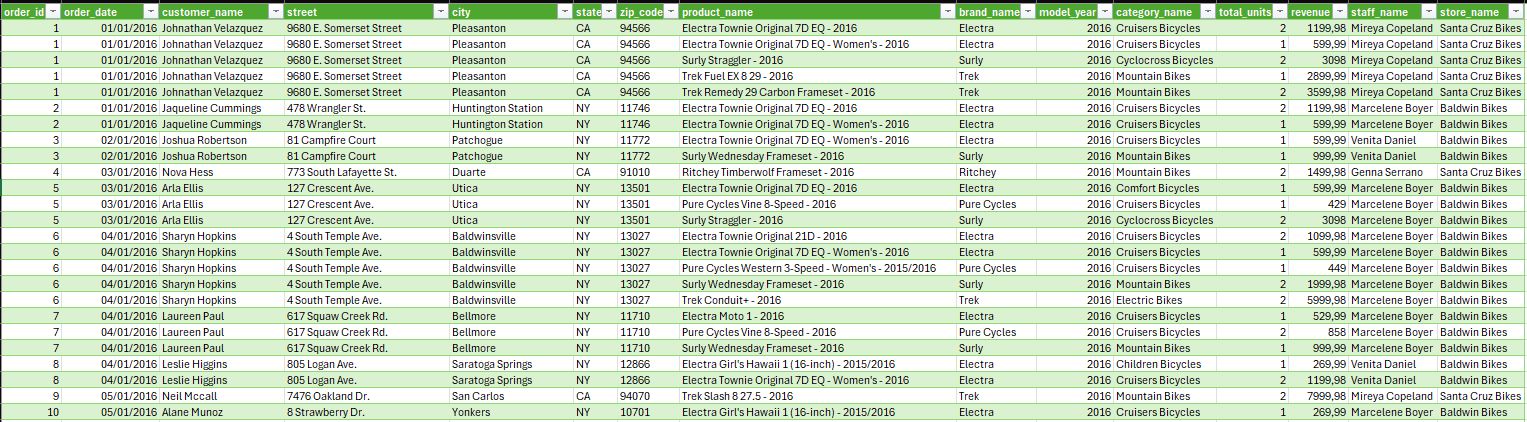The height and width of the screenshot is (422, 1527).
Task: Select the revenue cell '3599,98'
Action: (1318, 92)
